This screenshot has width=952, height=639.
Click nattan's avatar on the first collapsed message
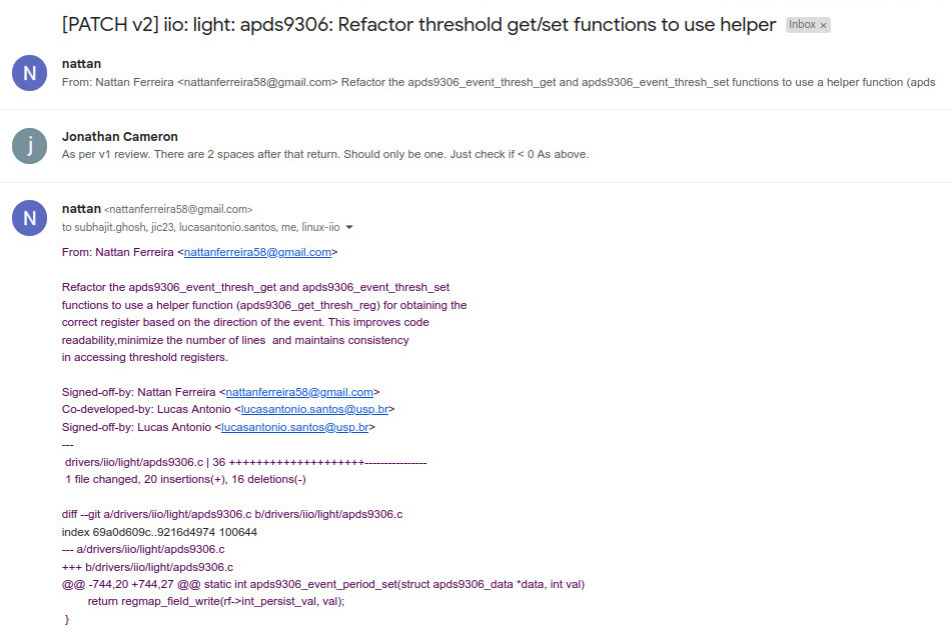coord(29,73)
